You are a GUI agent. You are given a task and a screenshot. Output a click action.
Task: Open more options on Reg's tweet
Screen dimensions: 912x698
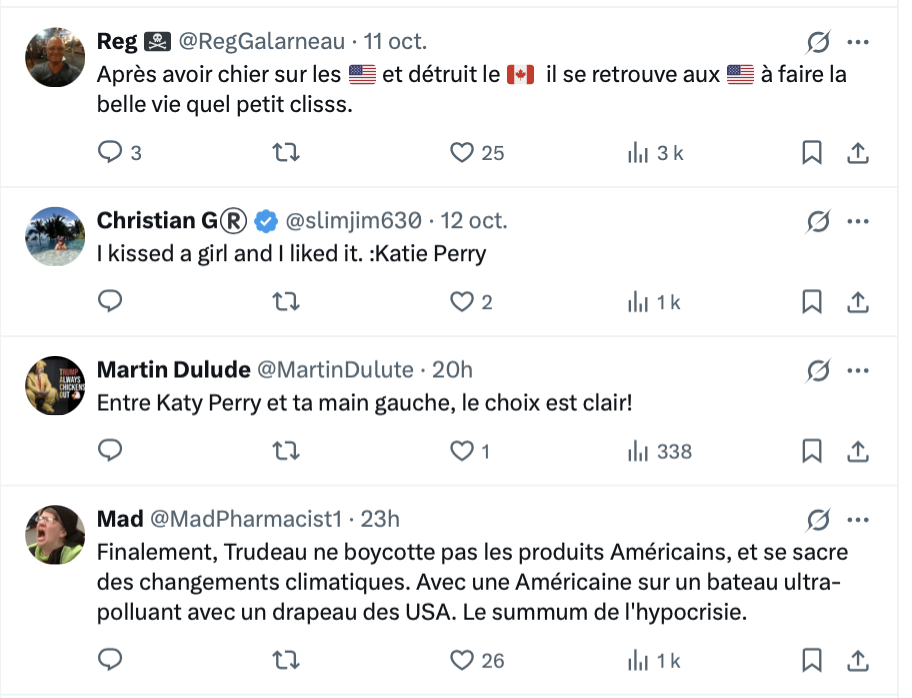coord(857,42)
